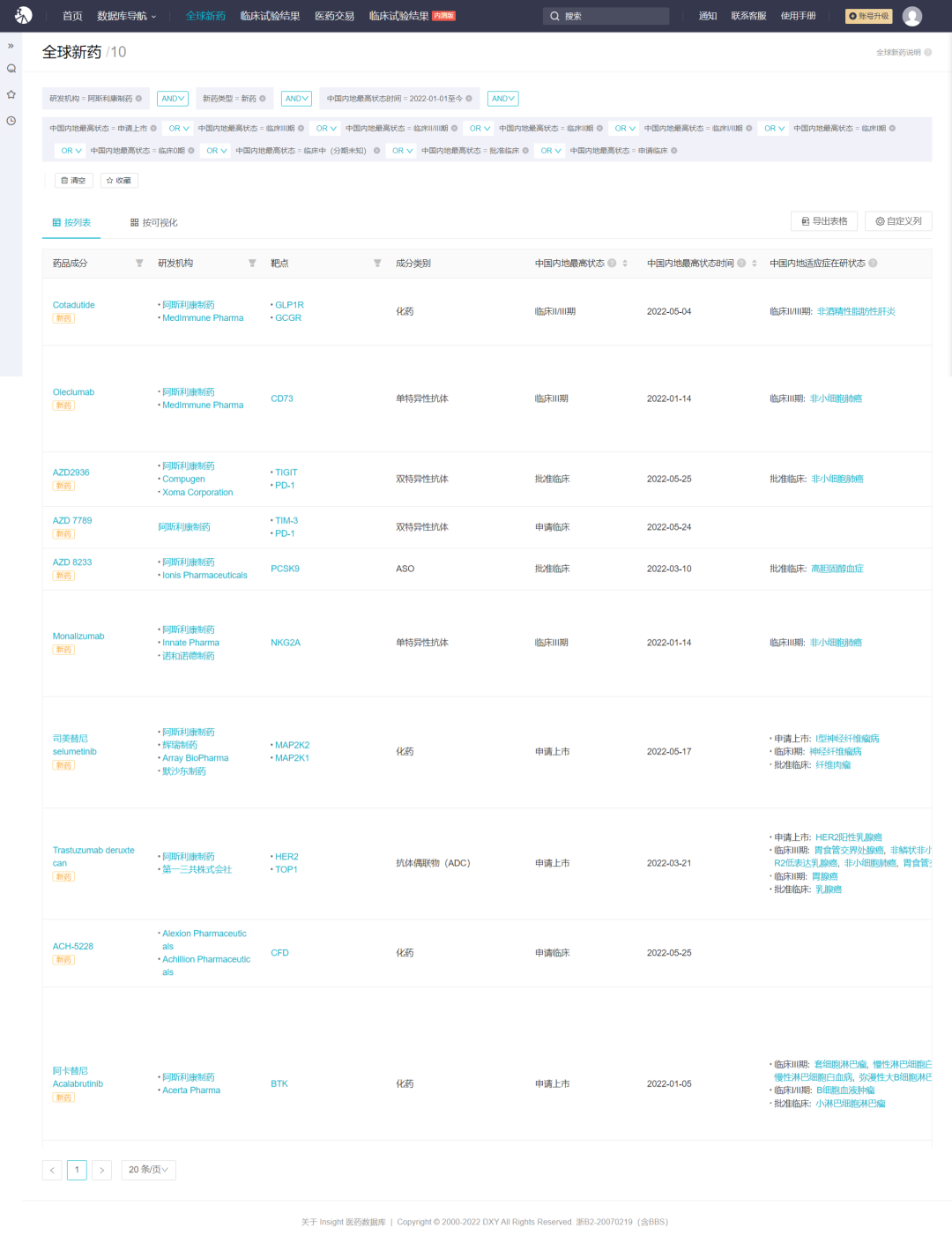Click help icon on 中国内地适应症在研状态 header
The image size is (952, 1243).
[x=873, y=264]
